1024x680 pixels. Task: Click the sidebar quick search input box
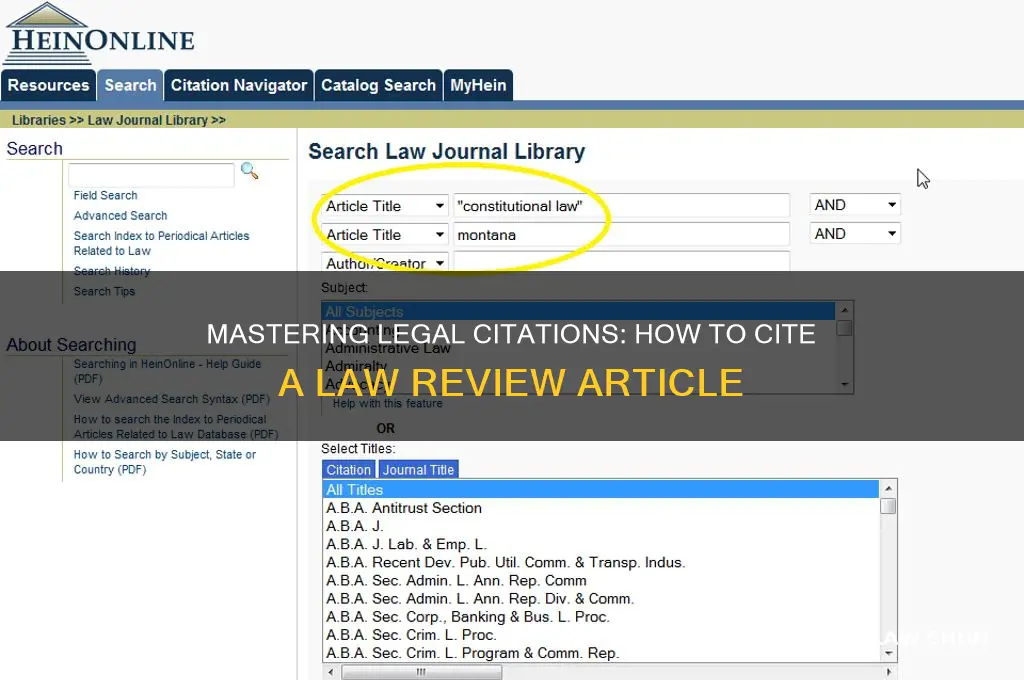pyautogui.click(x=151, y=175)
